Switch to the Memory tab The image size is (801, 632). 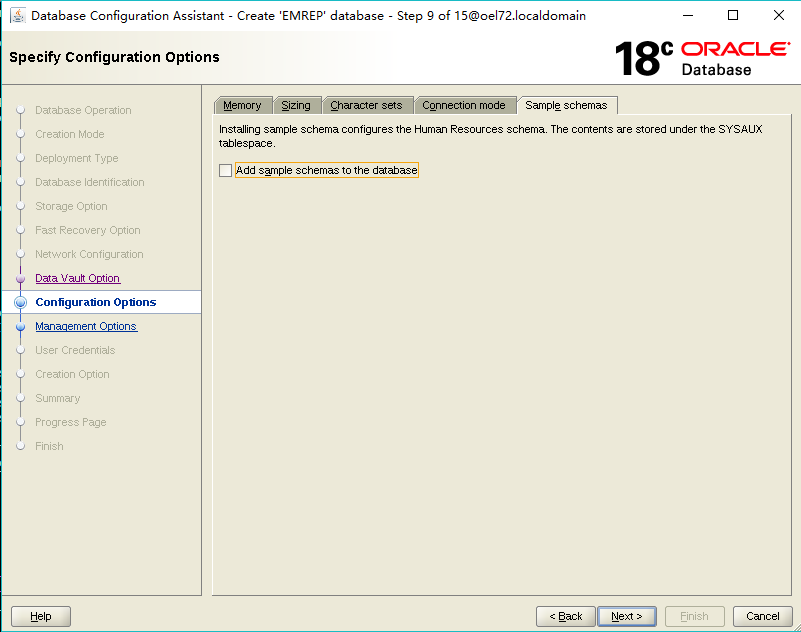[242, 105]
